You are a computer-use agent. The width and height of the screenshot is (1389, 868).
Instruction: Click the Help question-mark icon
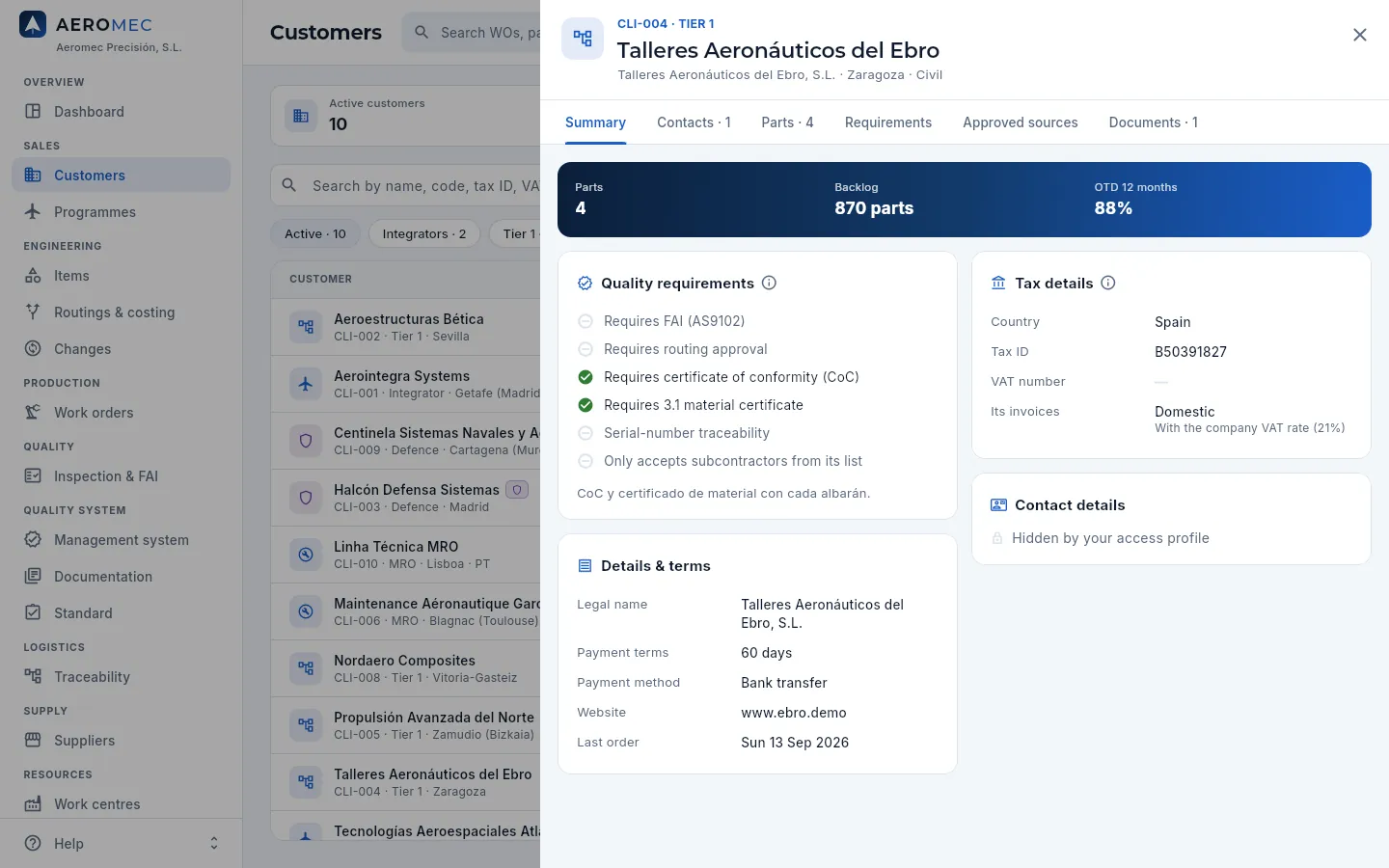[x=33, y=843]
